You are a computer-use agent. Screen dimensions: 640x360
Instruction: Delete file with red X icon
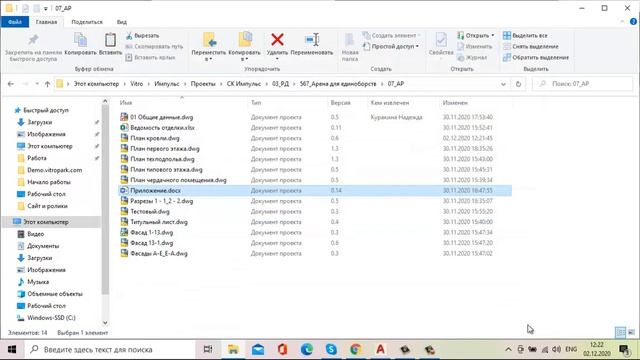pos(277,40)
